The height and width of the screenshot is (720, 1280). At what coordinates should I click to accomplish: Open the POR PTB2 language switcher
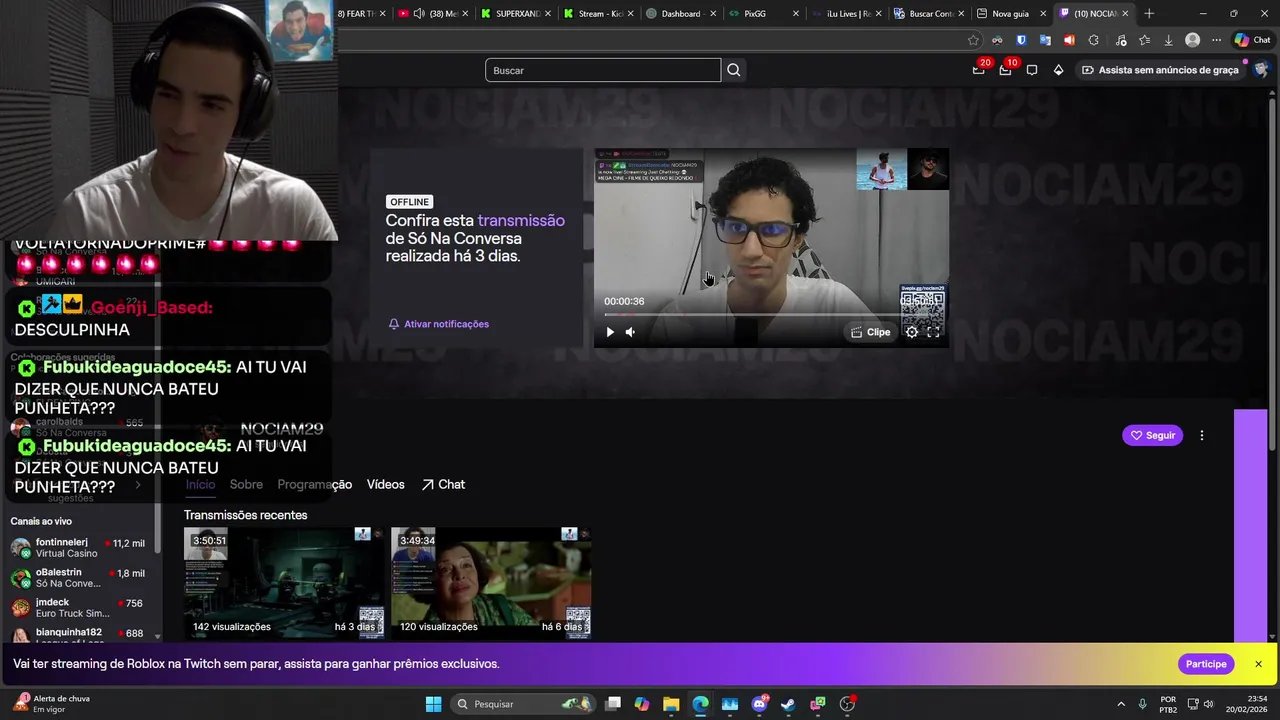[1168, 704]
